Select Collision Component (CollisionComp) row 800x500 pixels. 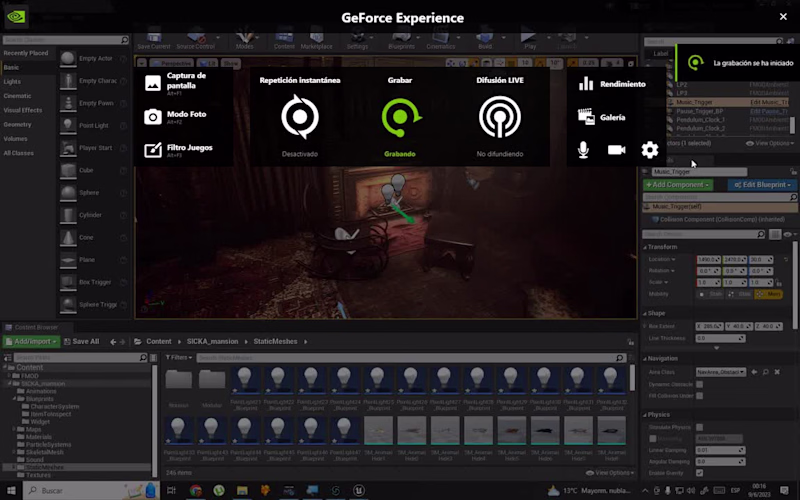click(719, 219)
